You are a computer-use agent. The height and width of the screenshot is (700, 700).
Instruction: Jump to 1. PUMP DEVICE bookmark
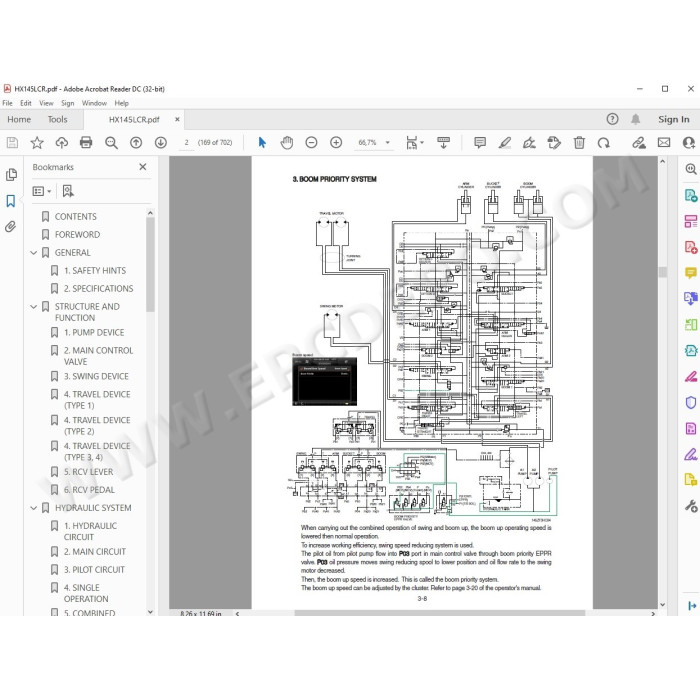[x=94, y=333]
